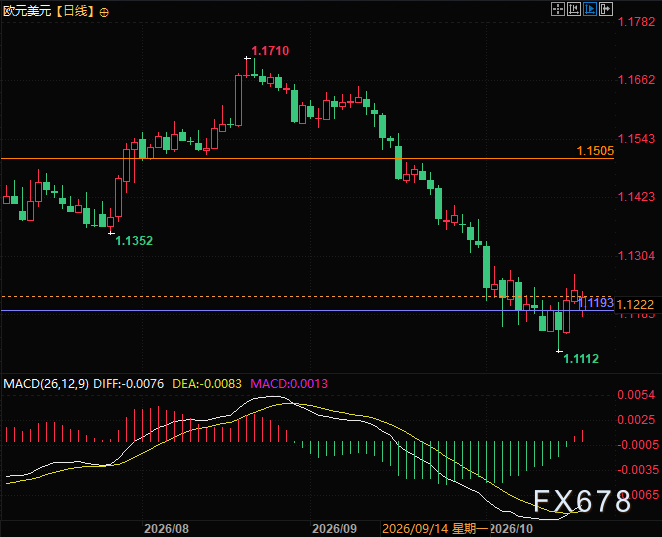This screenshot has height=537, width=662.
Task: Click the crosshair cursor icon
Action: (558, 9)
